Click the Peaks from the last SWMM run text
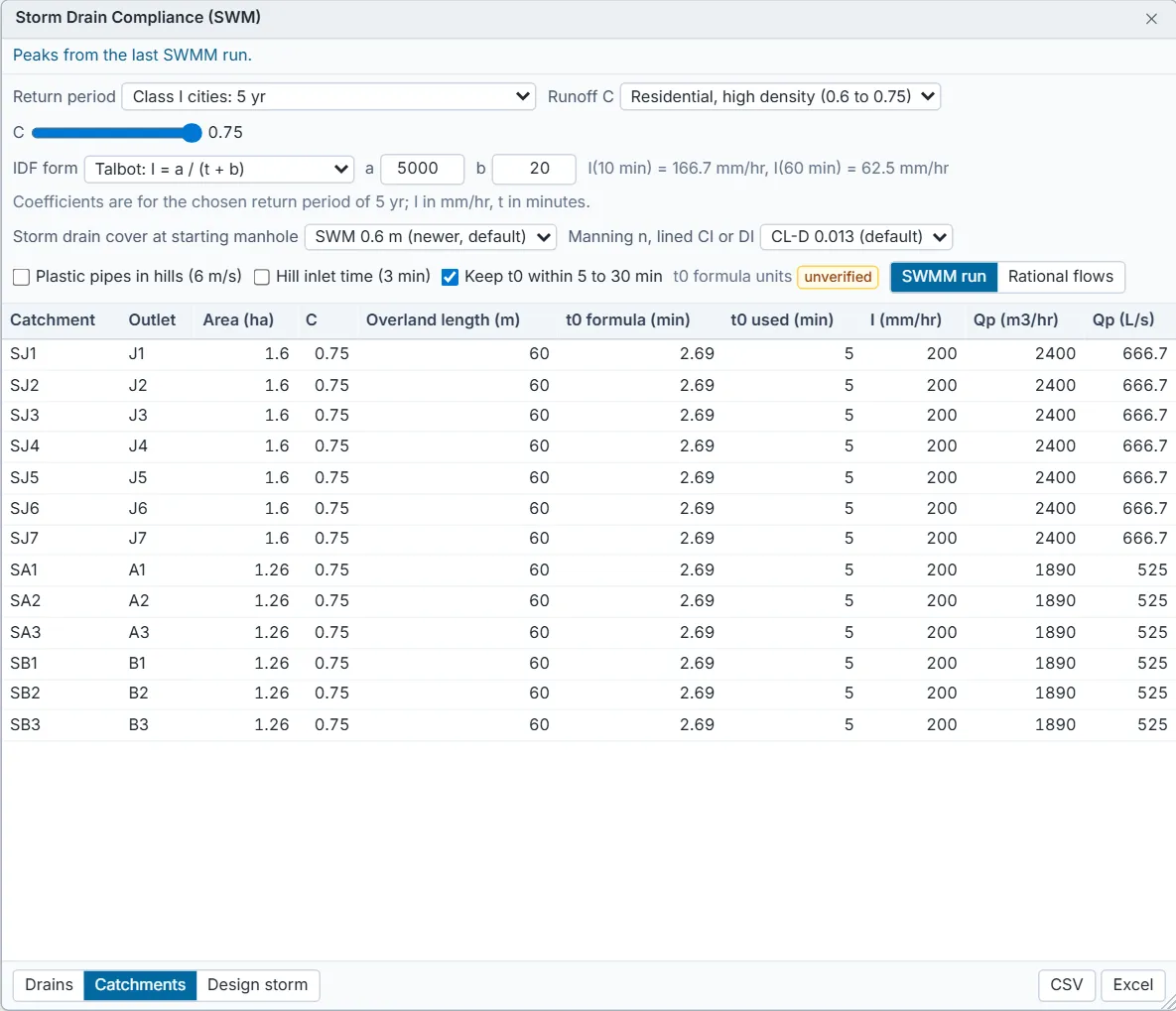The height and width of the screenshot is (1011, 1176). pos(133,56)
